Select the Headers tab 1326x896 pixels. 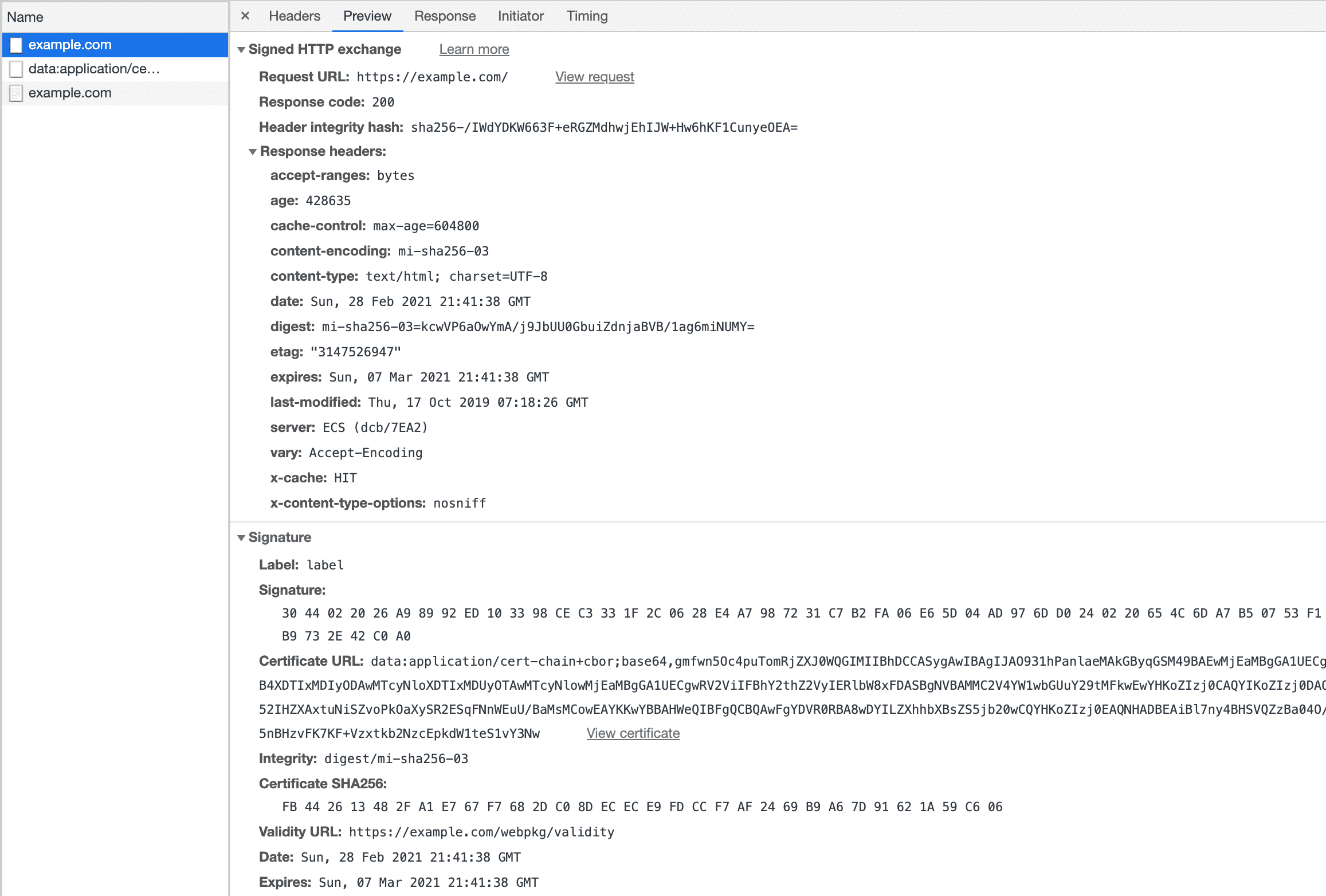coord(293,16)
